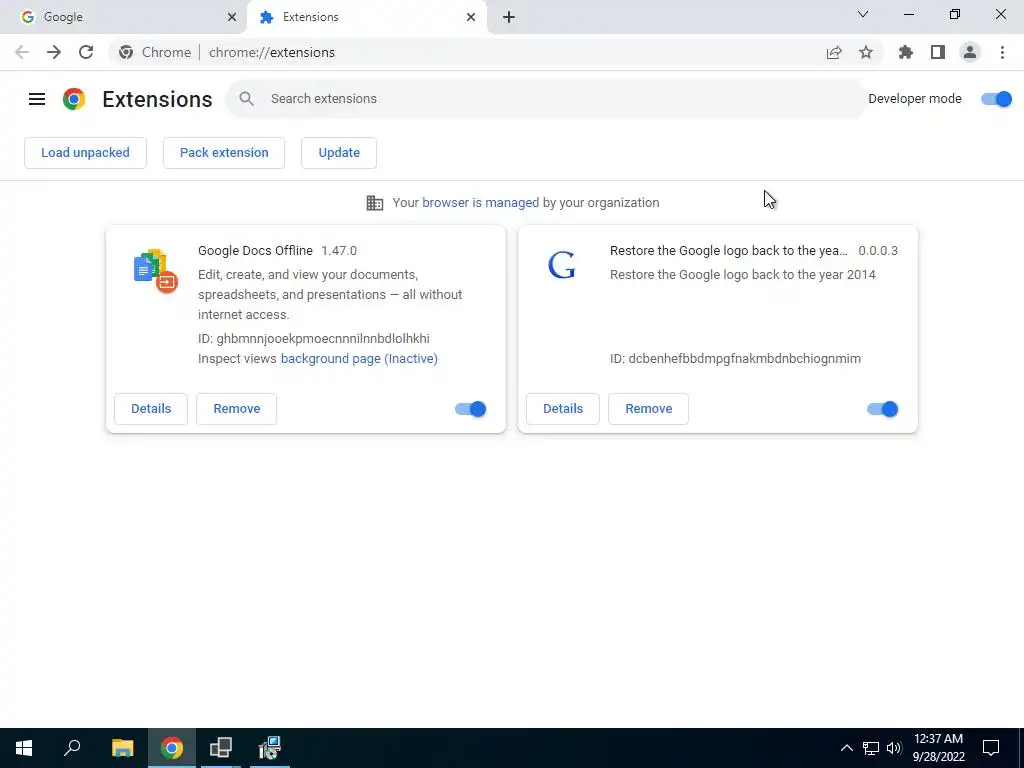Open the browser side panel icon
Image resolution: width=1024 pixels, height=768 pixels.
pyautogui.click(x=938, y=52)
